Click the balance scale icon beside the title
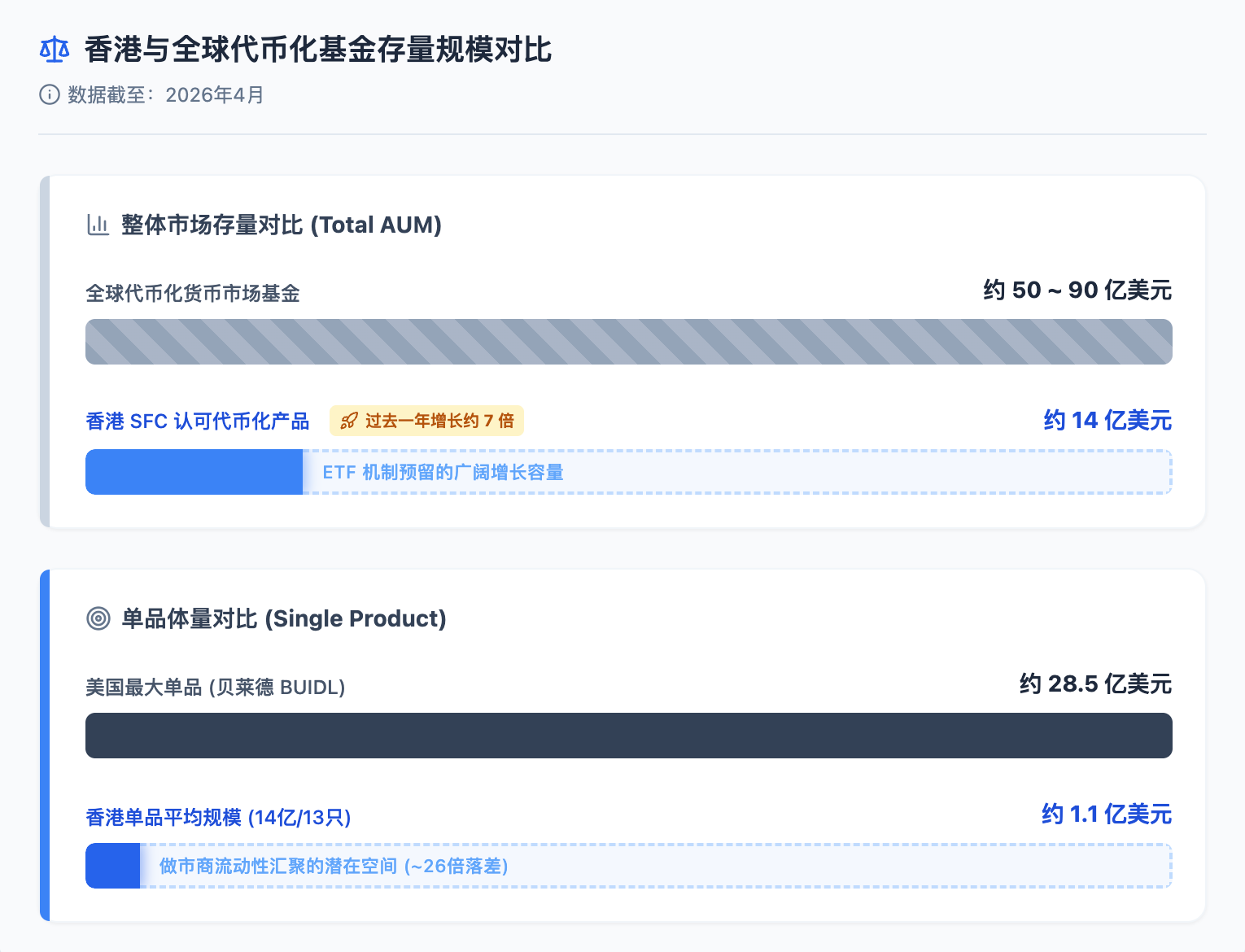This screenshot has height=952, width=1245. pyautogui.click(x=55, y=50)
